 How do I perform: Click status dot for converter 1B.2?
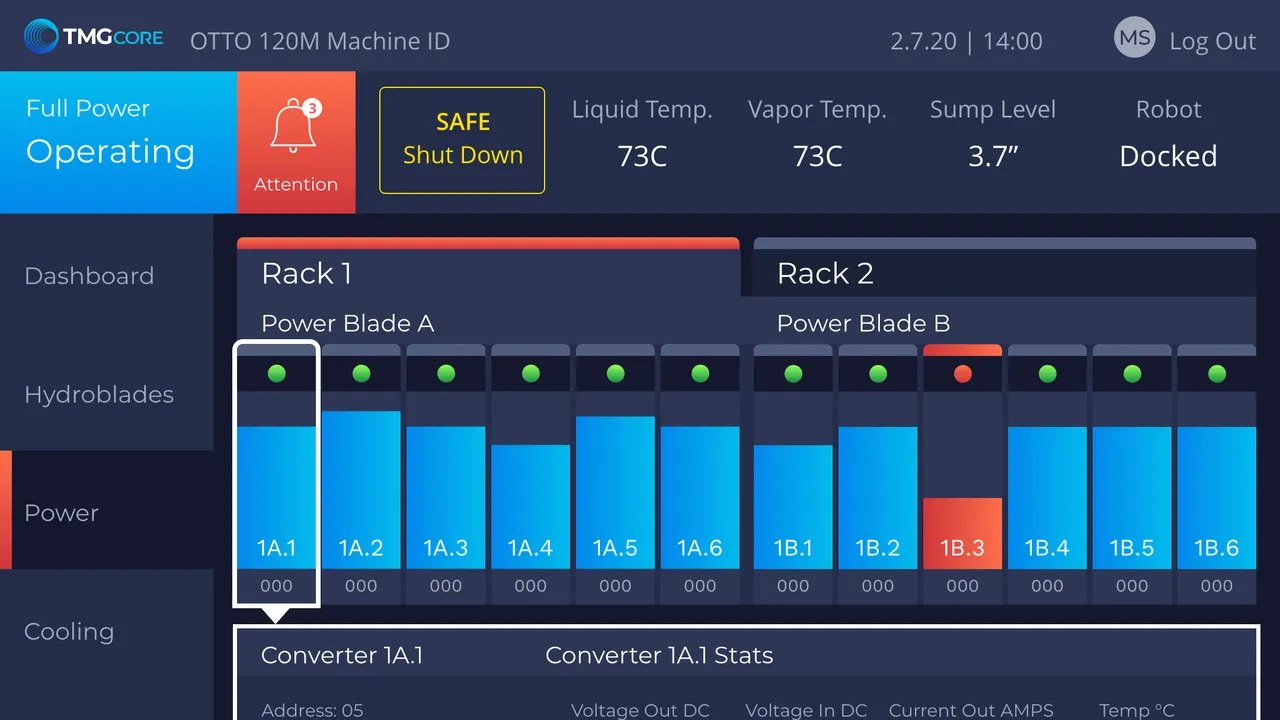pos(878,373)
